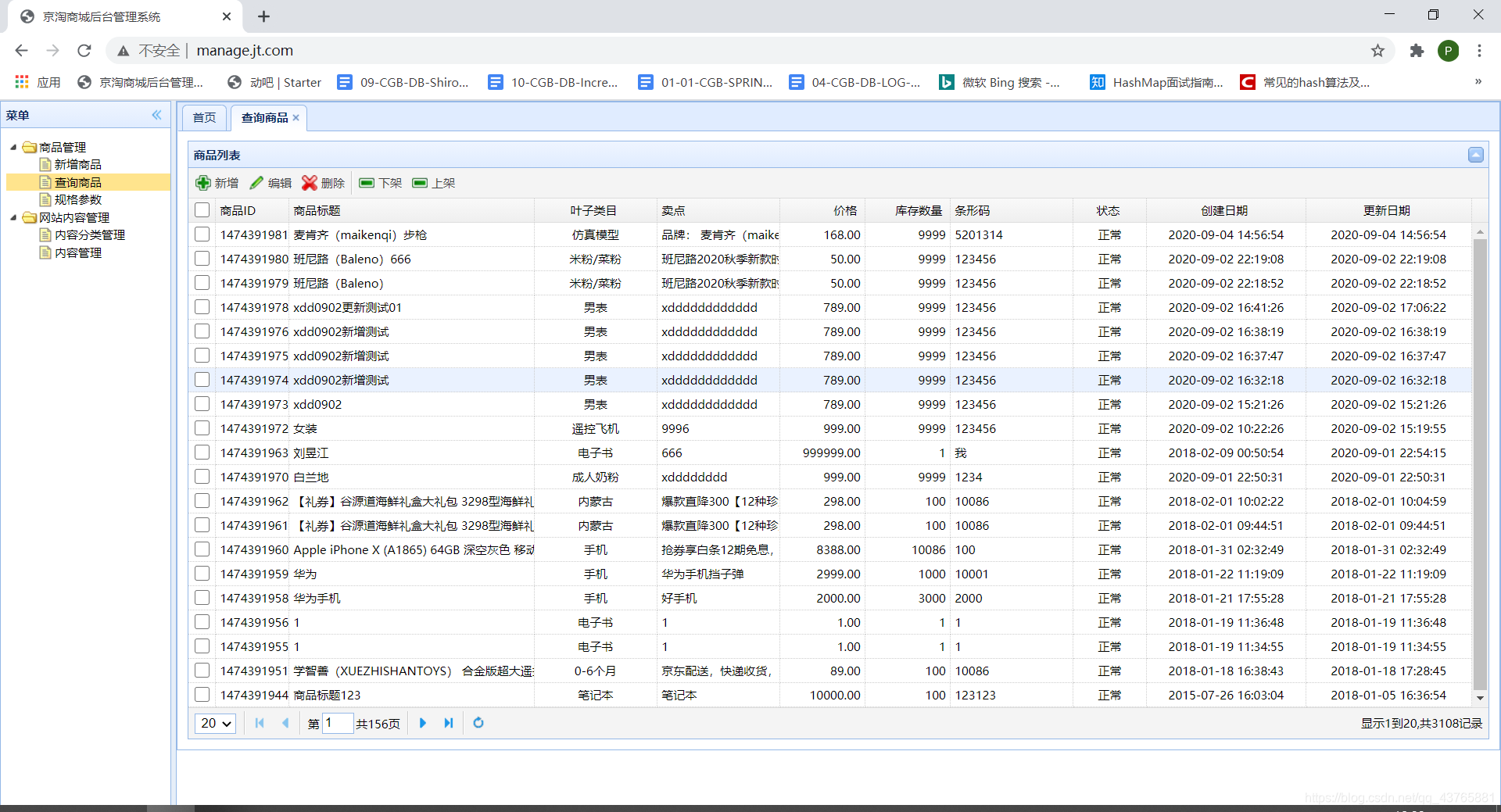Screen dimensions: 1501x812
Task: Click the 下架 take-off-shelf button
Action: pos(381,183)
